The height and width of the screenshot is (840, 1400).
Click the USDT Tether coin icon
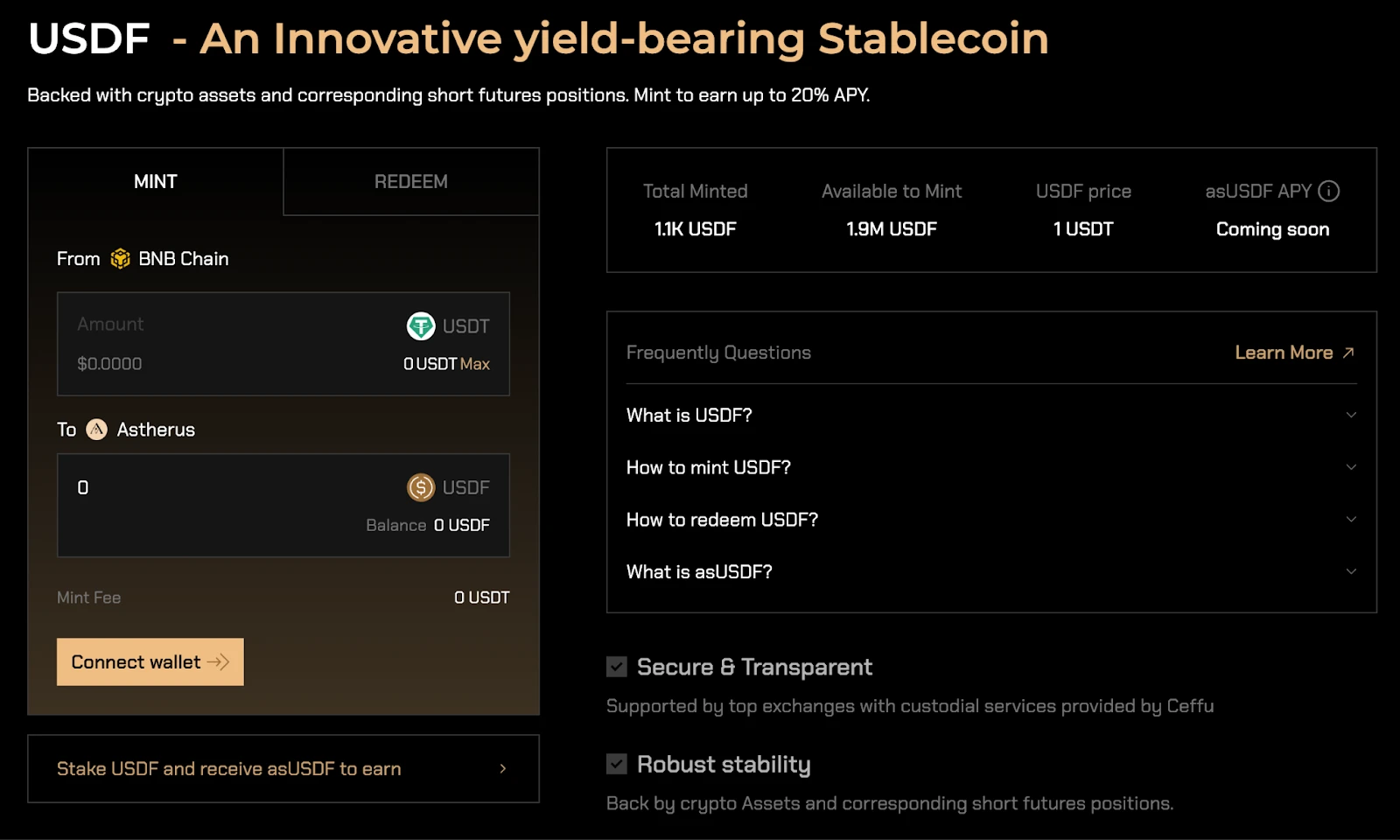[421, 326]
